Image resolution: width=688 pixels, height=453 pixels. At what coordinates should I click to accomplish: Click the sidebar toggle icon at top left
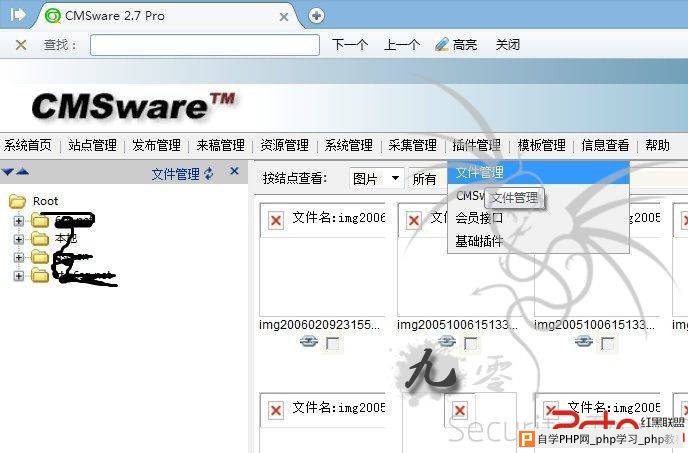(18, 15)
